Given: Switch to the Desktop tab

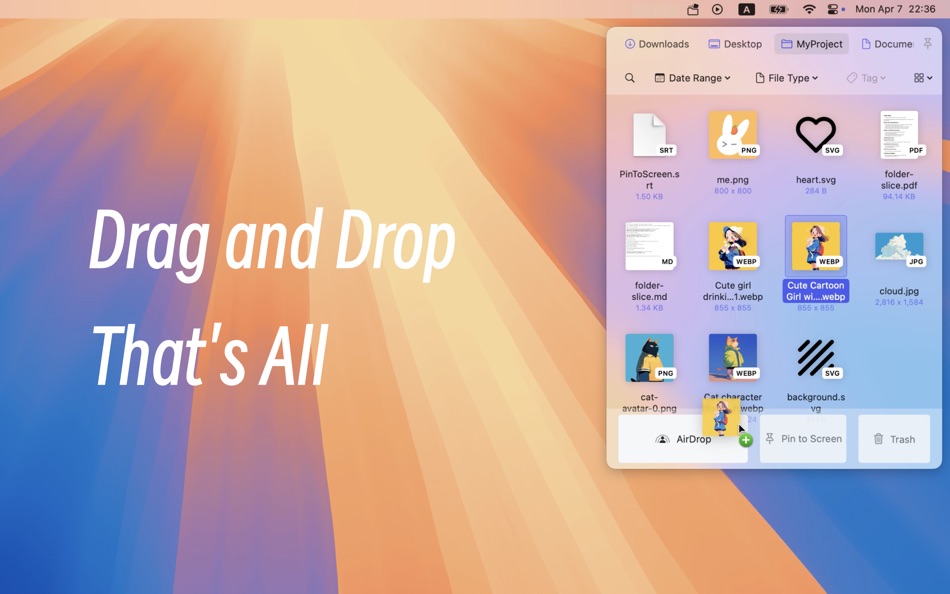Looking at the screenshot, I should pos(735,44).
